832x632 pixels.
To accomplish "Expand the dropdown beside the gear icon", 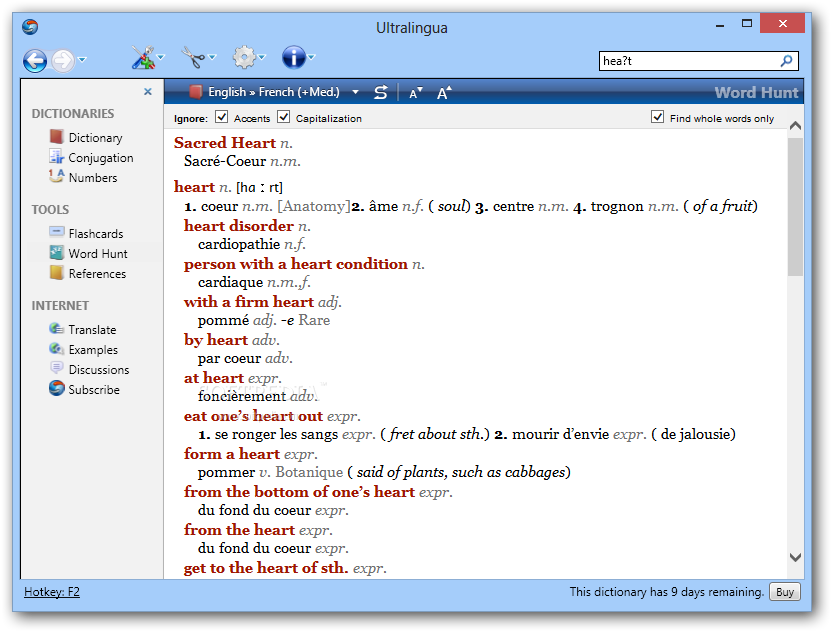I will (262, 57).
